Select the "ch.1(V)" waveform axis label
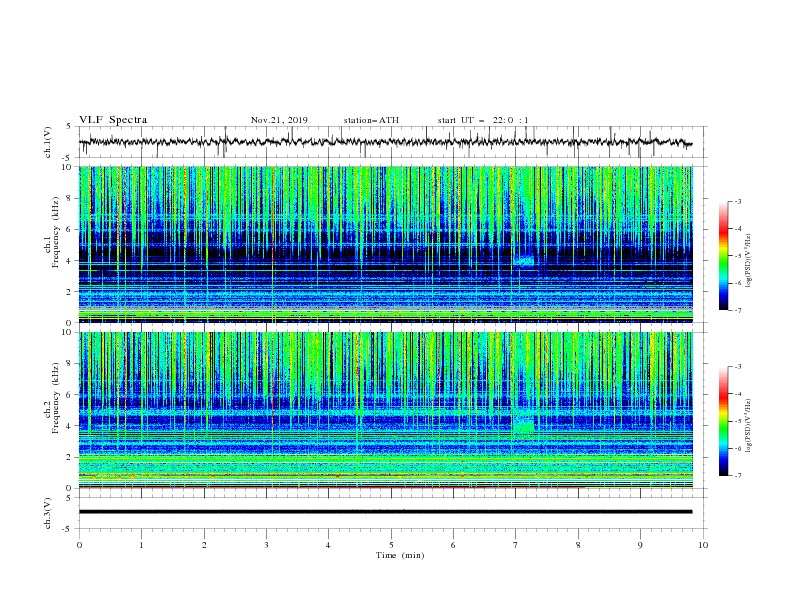The image size is (792, 612). (x=48, y=142)
